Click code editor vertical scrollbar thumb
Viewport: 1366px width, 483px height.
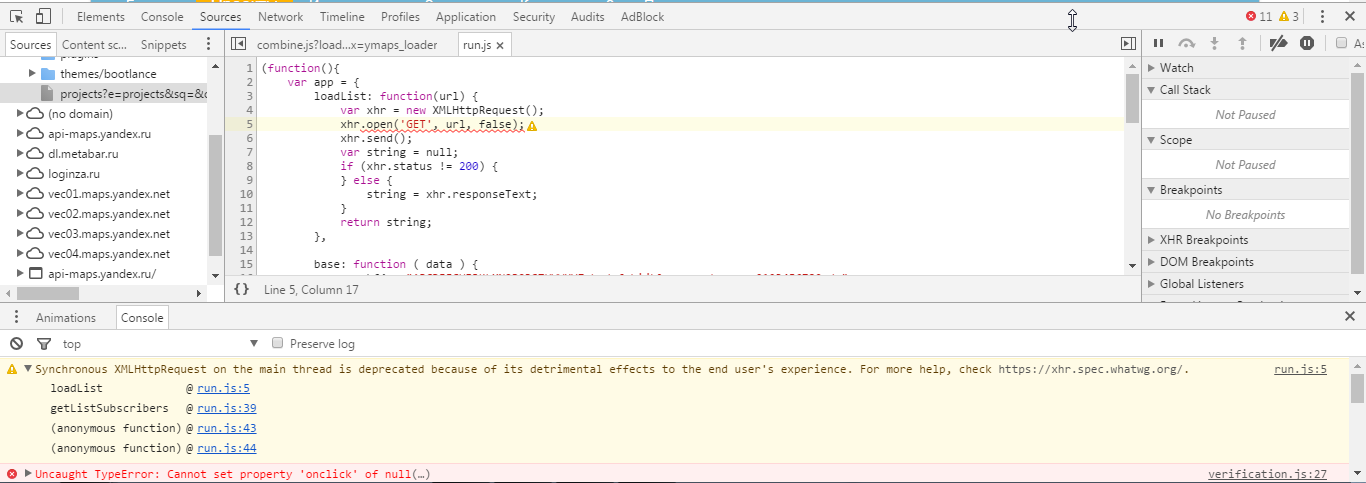(1132, 98)
